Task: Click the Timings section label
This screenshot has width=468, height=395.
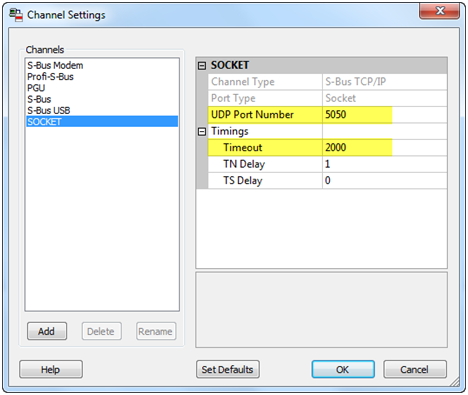Action: [x=230, y=131]
